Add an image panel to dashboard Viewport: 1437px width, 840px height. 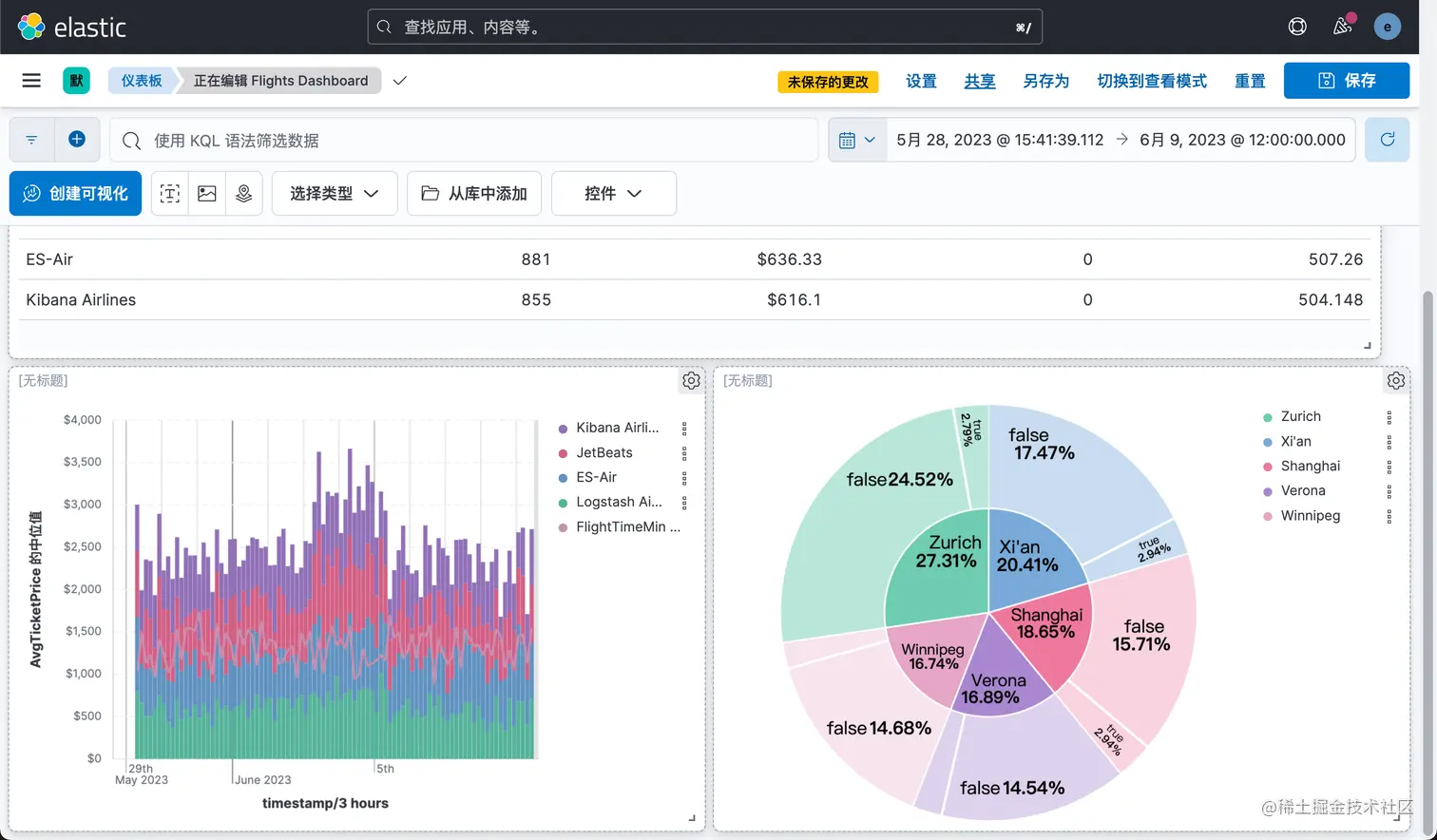click(207, 194)
